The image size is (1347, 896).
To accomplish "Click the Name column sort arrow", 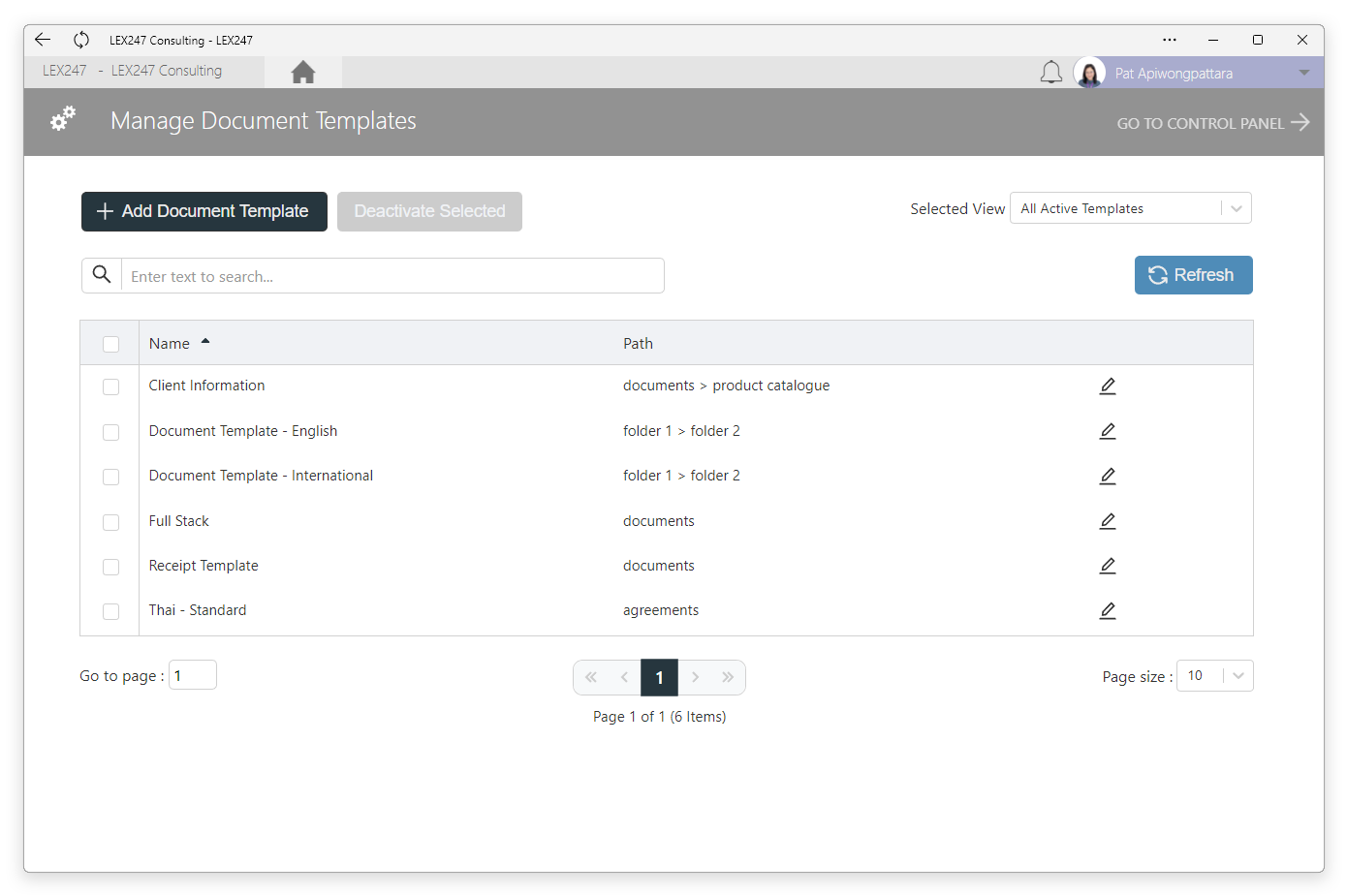I will (205, 342).
